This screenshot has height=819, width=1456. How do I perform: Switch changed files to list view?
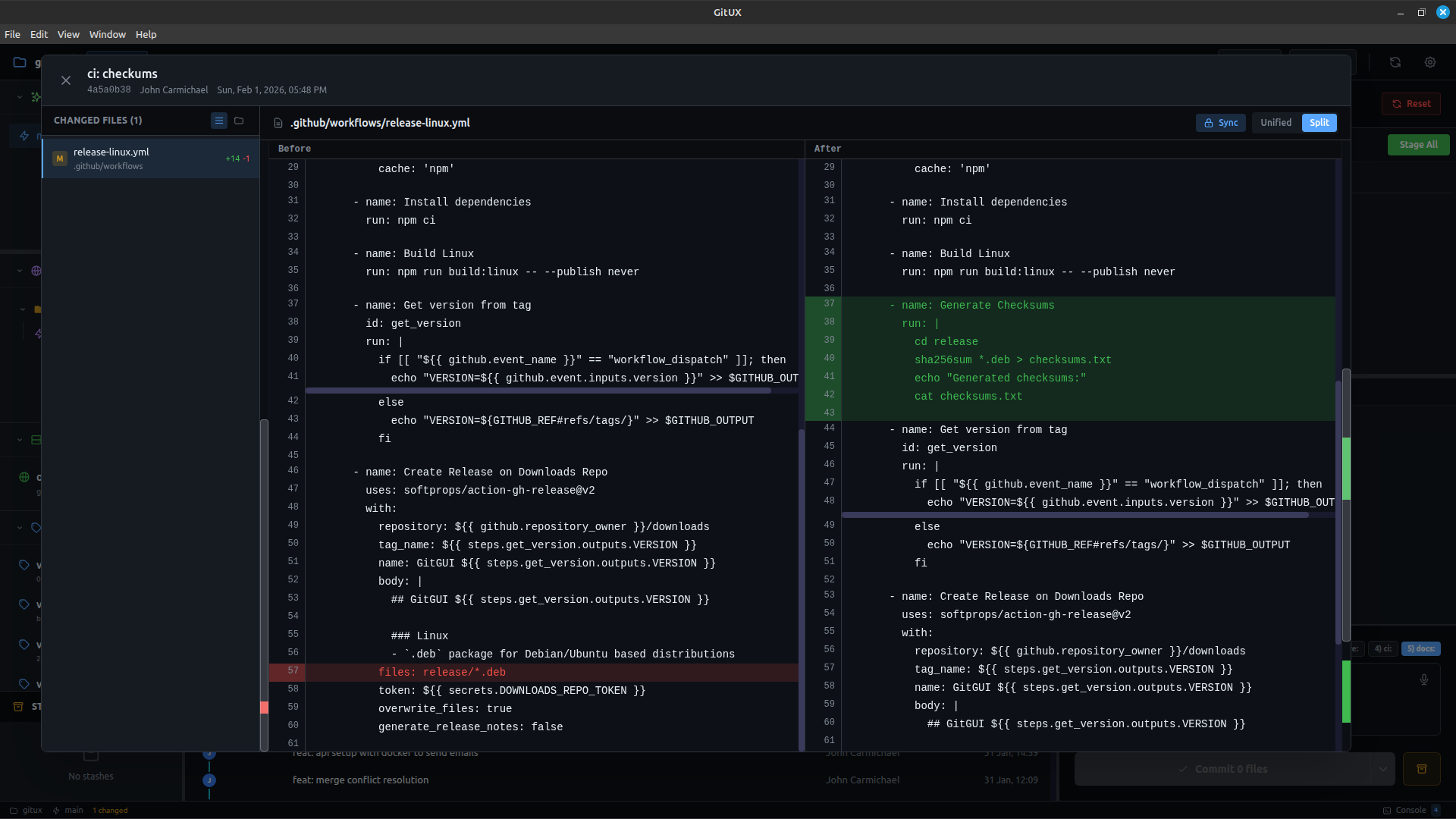(218, 121)
